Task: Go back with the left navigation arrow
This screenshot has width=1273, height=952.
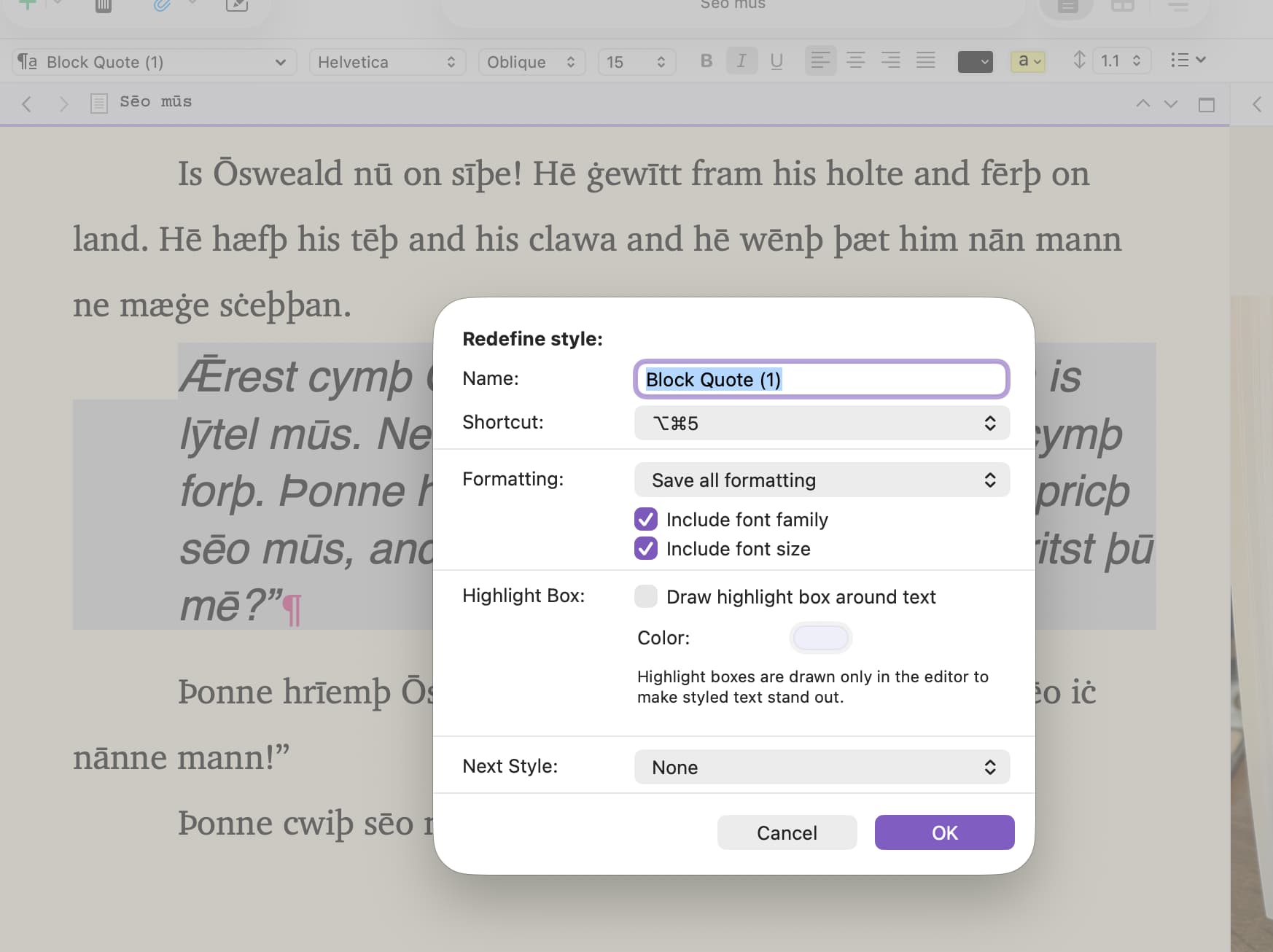Action: point(27,104)
